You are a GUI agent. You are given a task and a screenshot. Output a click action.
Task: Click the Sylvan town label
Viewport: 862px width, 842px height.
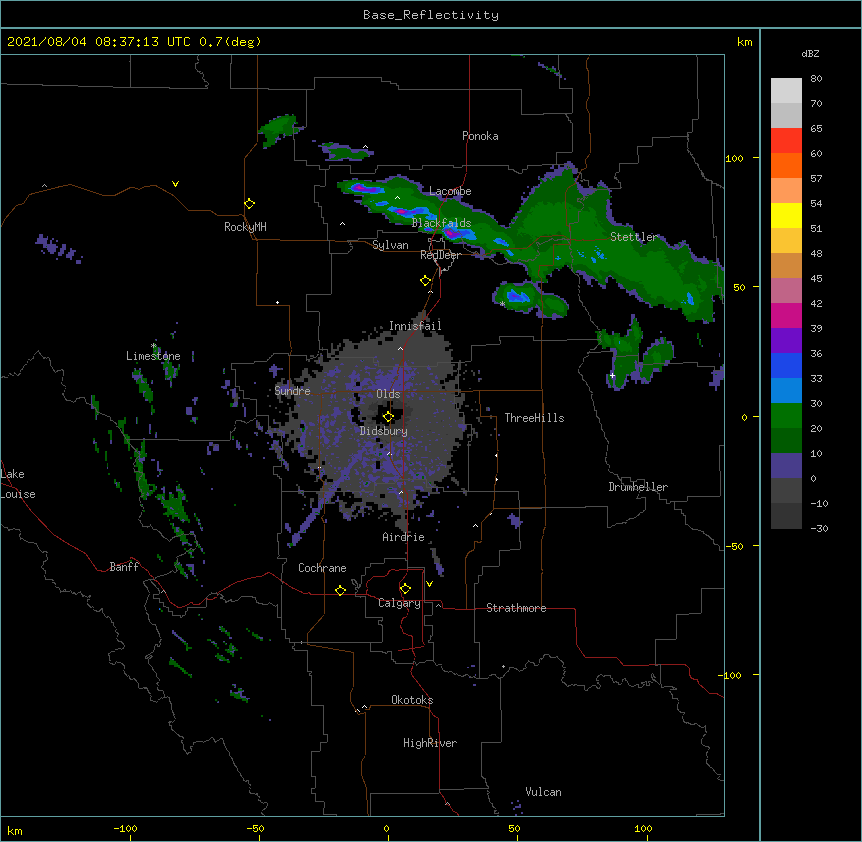coord(390,245)
